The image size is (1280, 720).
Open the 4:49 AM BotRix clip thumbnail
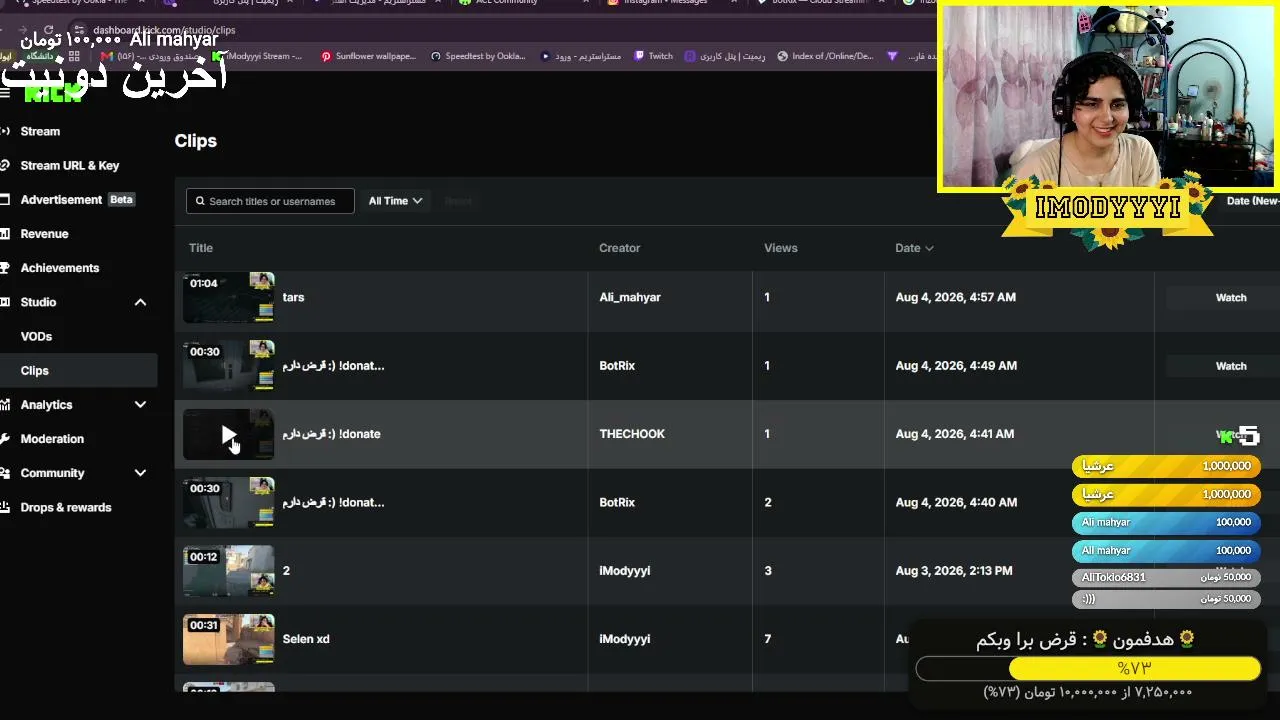[228, 366]
